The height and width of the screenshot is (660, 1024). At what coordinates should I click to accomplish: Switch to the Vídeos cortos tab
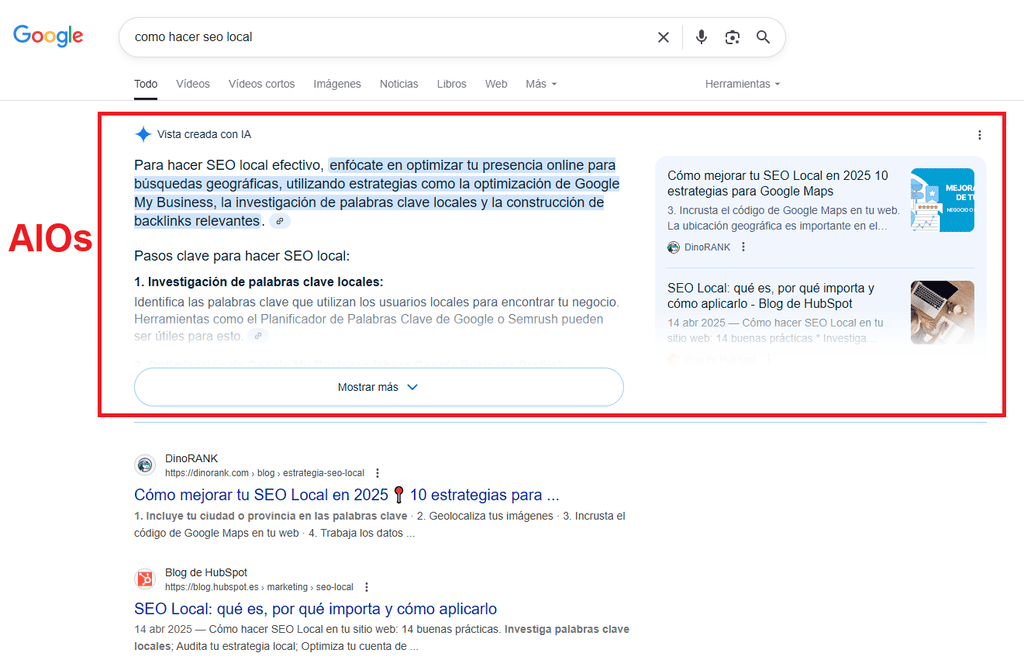[x=261, y=84]
